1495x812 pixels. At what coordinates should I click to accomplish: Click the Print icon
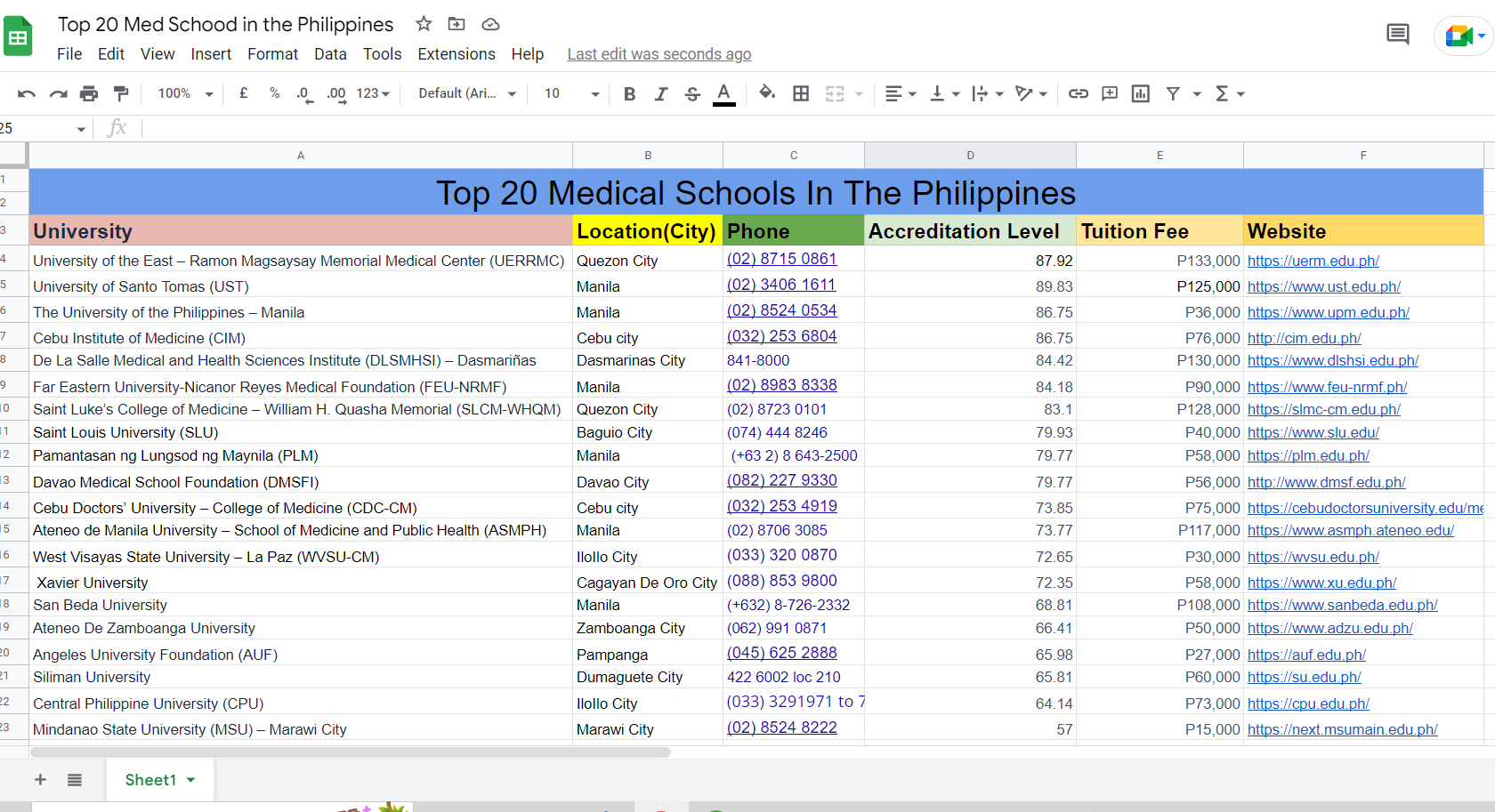pos(89,93)
